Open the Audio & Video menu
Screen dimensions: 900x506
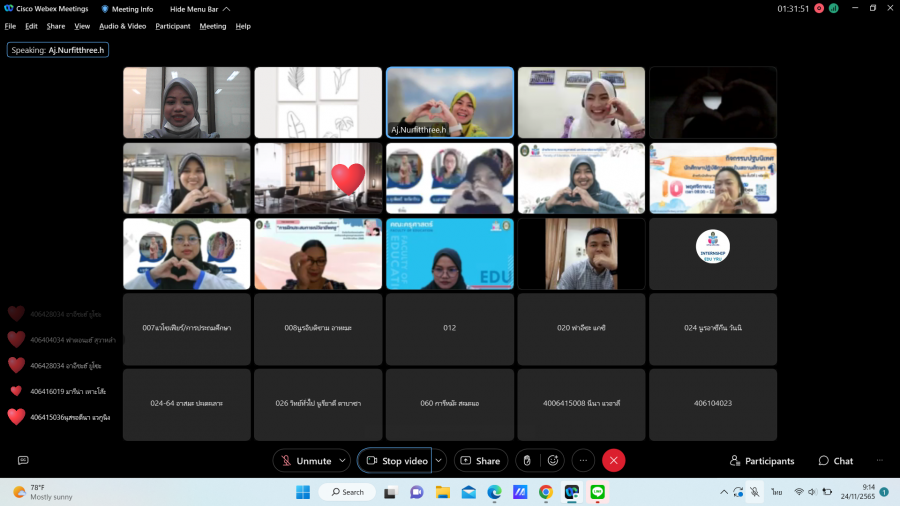122,26
